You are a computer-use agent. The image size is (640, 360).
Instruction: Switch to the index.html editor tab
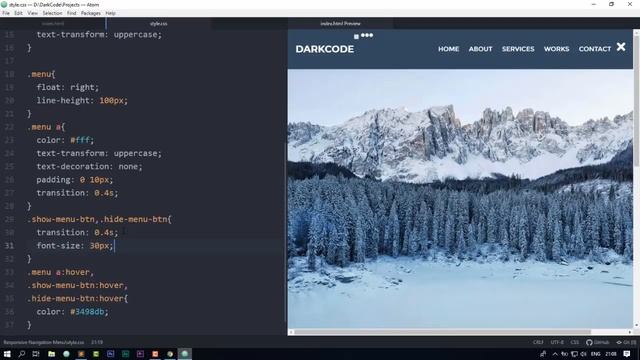[x=53, y=24]
